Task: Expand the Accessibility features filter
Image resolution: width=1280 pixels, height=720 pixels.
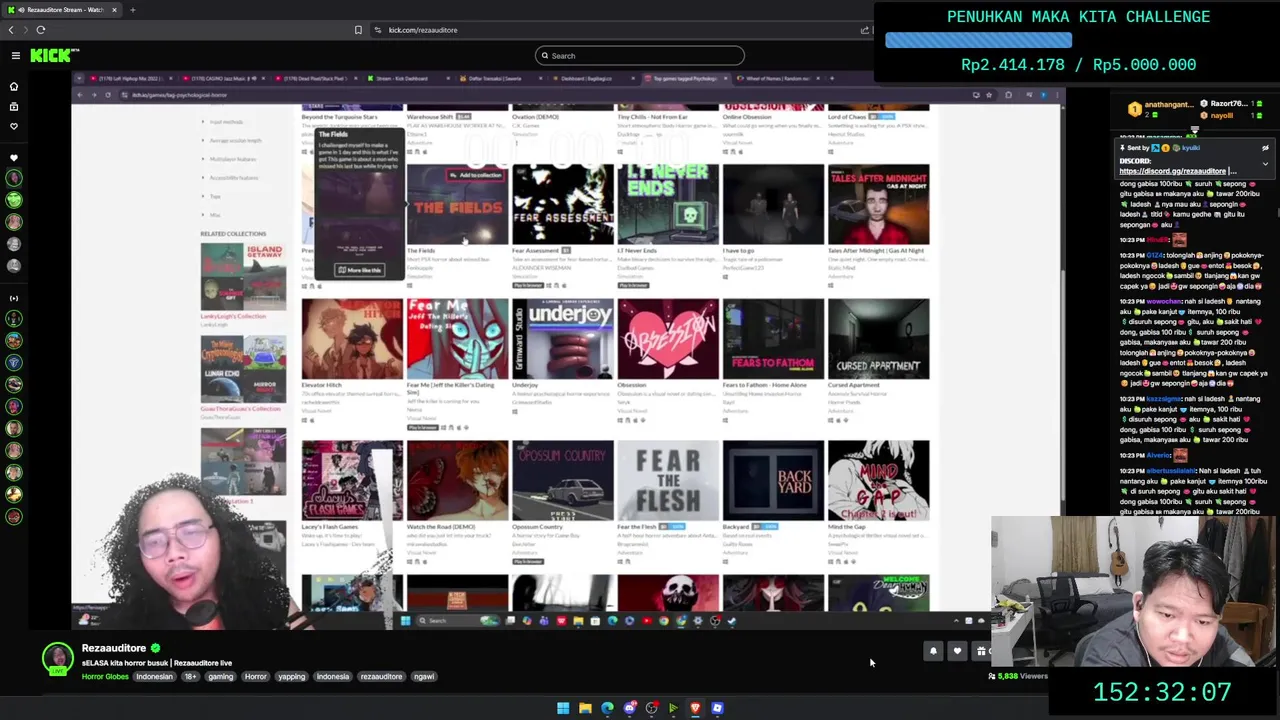Action: coord(233,178)
